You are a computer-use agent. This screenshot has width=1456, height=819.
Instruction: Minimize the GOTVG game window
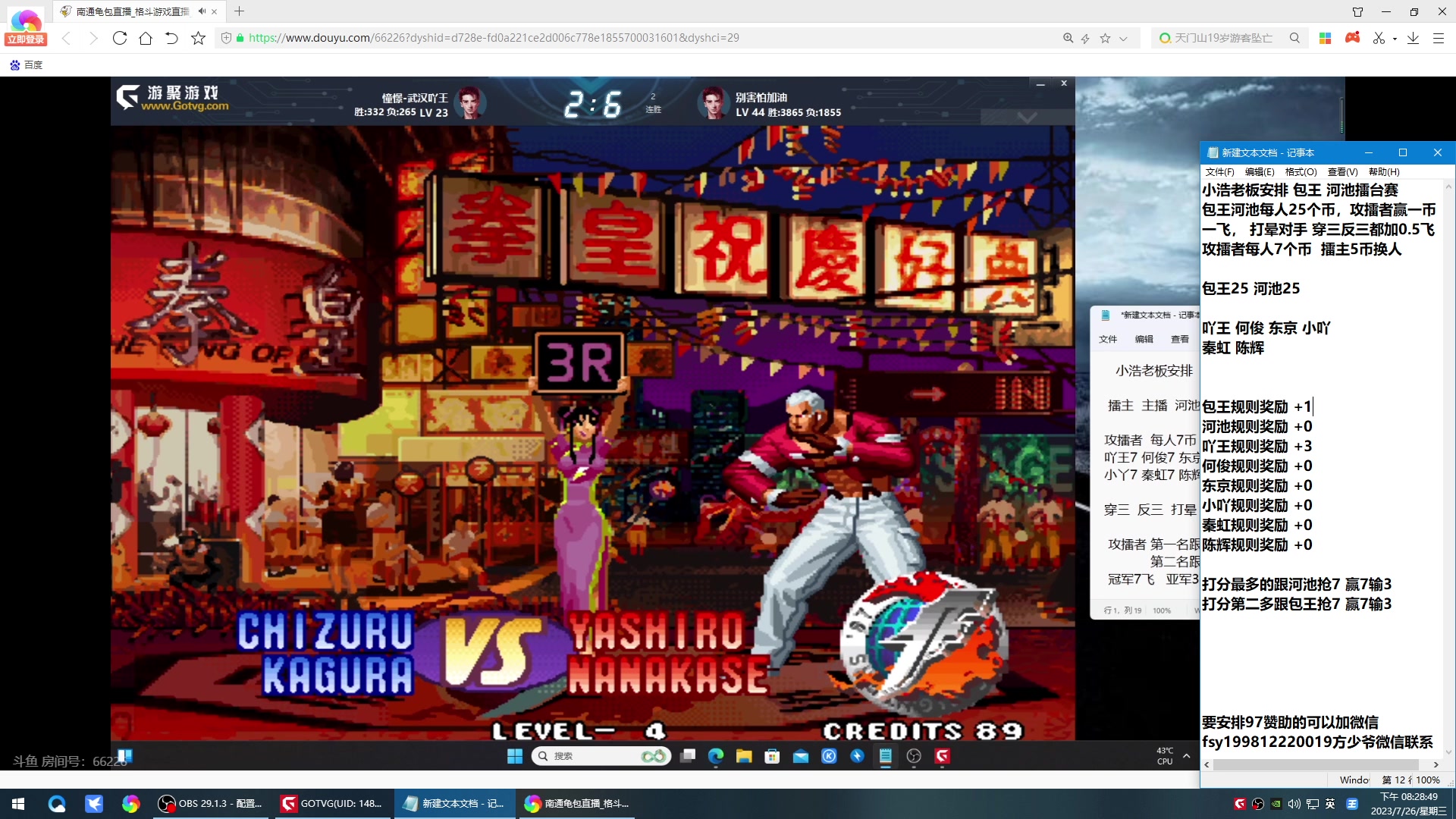pyautogui.click(x=1040, y=83)
